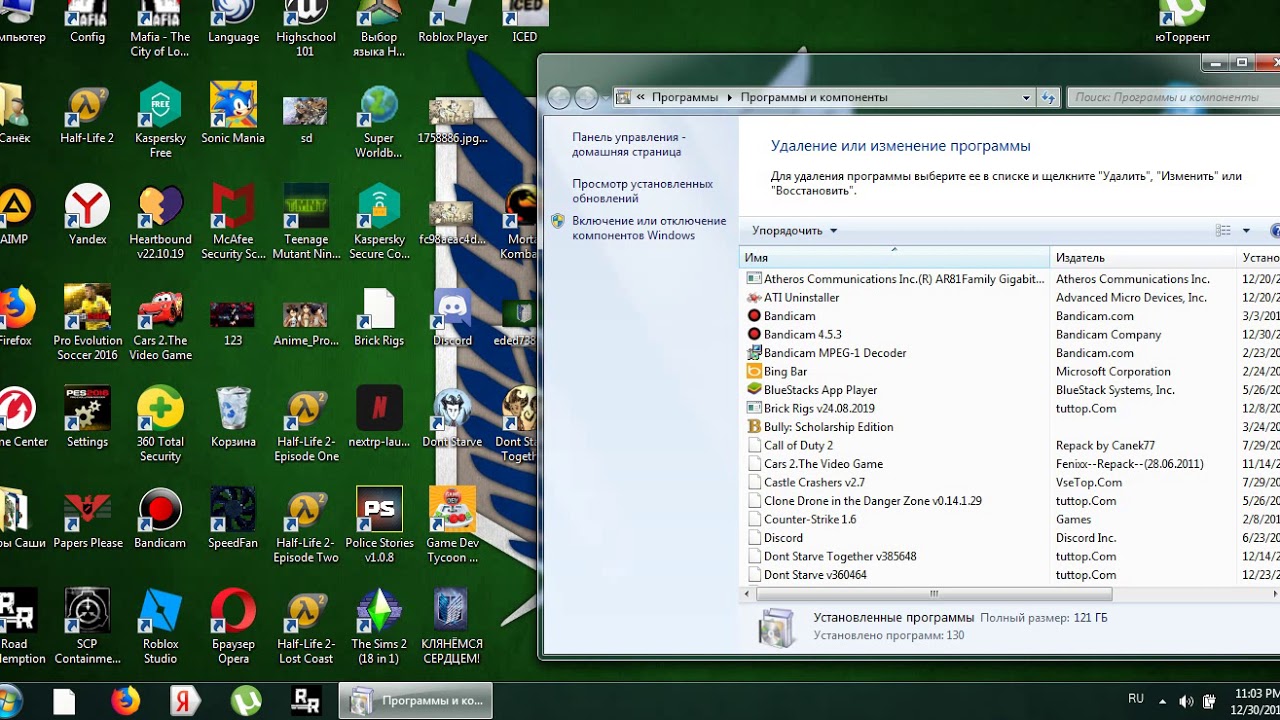1280x720 pixels.
Task: Click the search programs input field
Action: pos(1172,98)
